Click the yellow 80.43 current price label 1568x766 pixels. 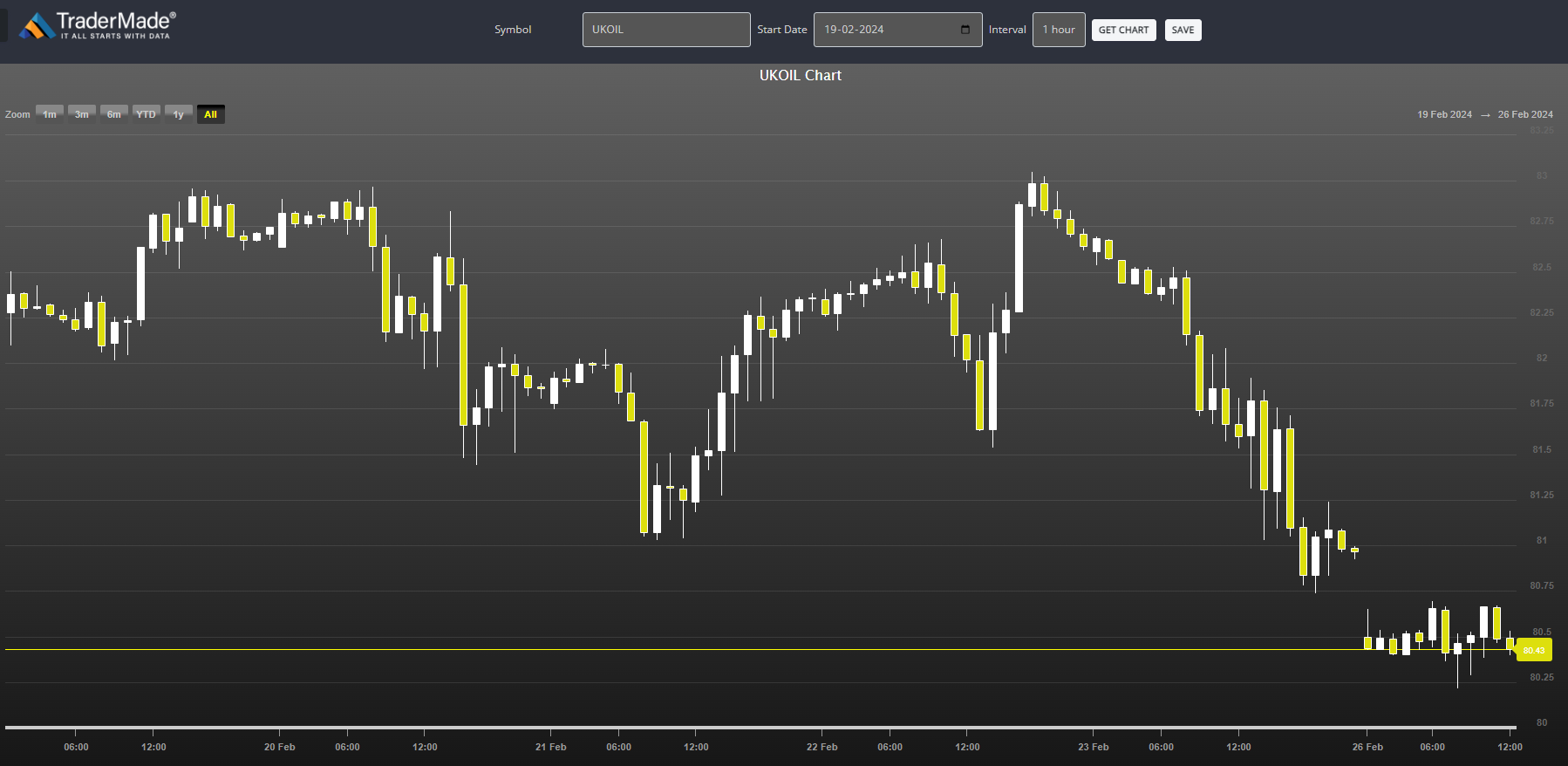pyautogui.click(x=1534, y=650)
